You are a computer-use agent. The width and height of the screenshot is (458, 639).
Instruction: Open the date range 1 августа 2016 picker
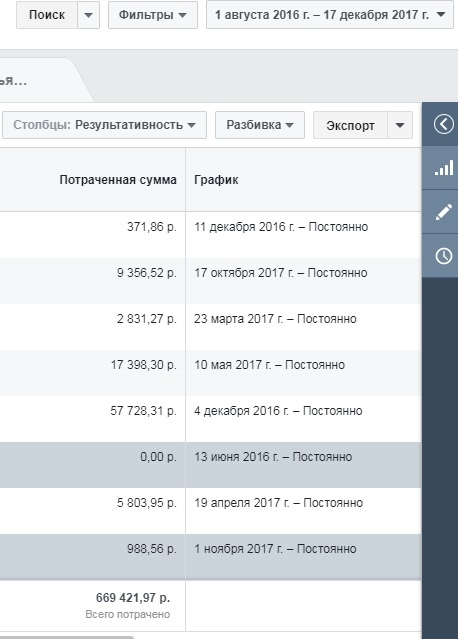point(330,15)
